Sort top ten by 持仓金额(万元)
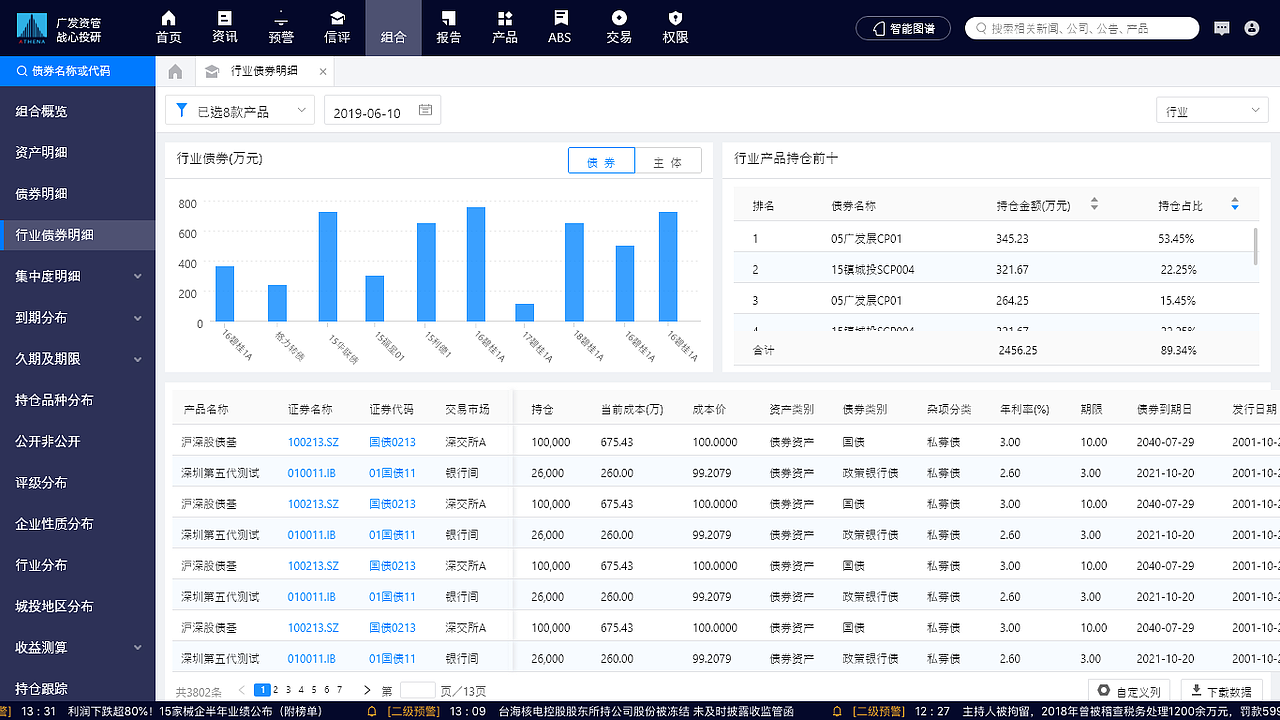1280x720 pixels. [x=1094, y=205]
